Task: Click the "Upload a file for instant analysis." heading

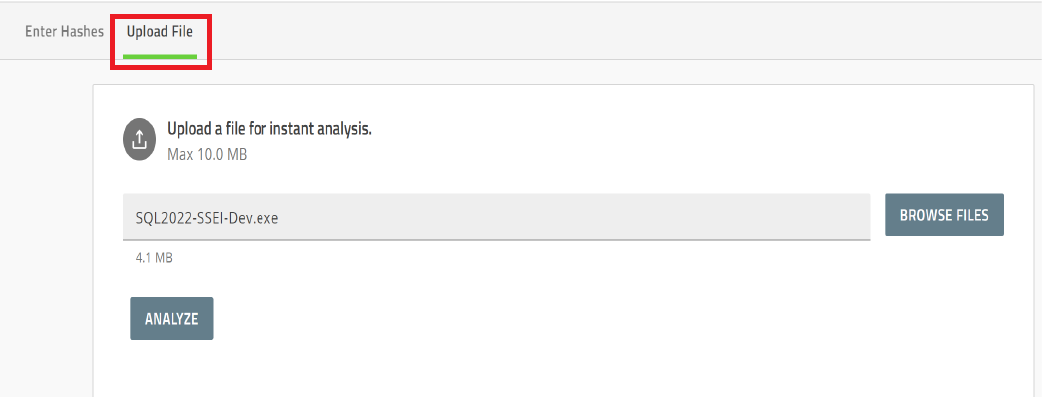Action: tap(269, 129)
